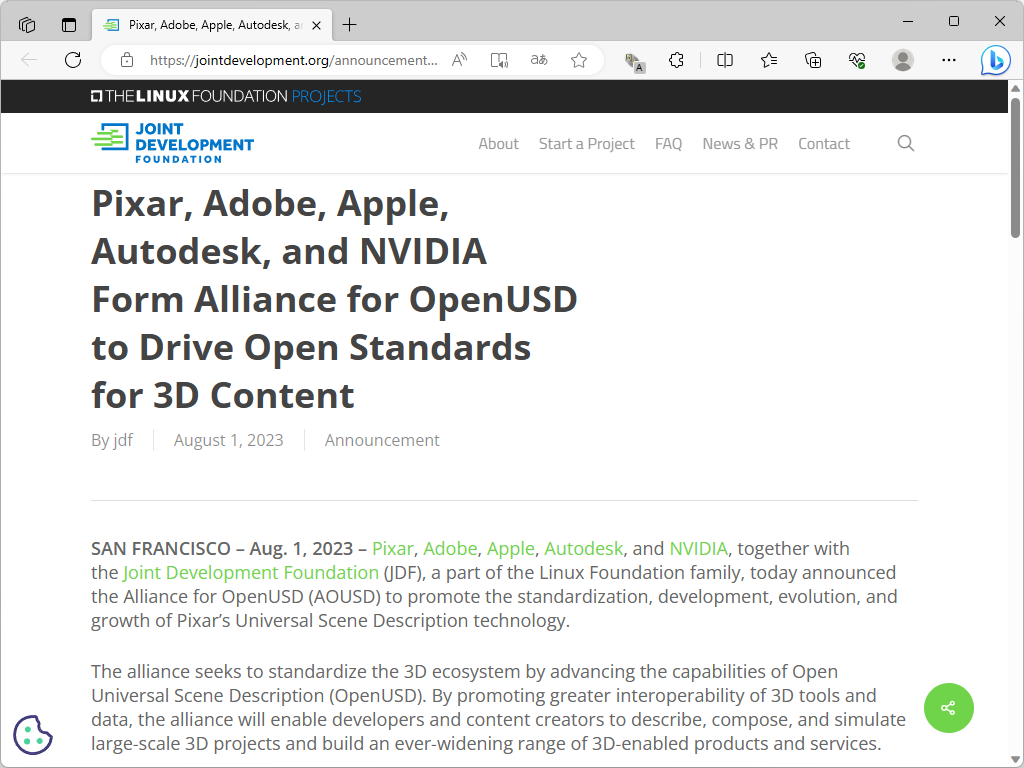Open the Settings and more menu
Viewport: 1024px width, 768px height.
click(948, 60)
